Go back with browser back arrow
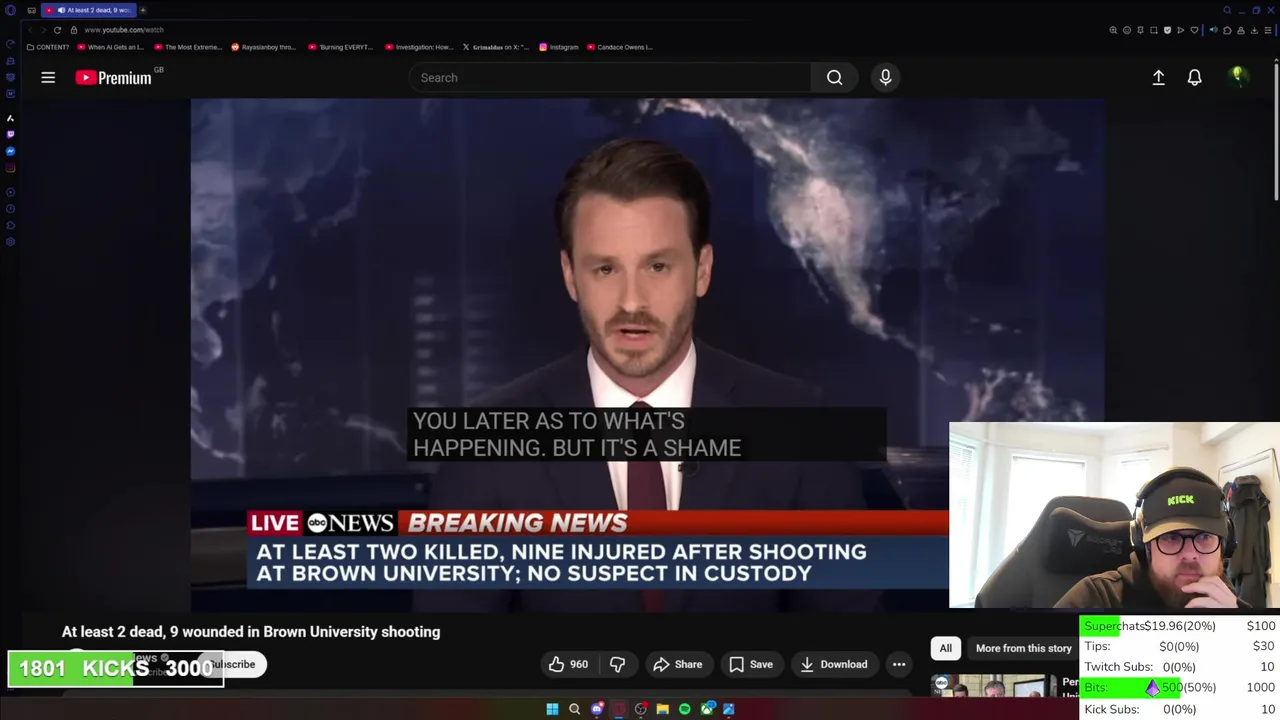1280x720 pixels. pos(30,30)
